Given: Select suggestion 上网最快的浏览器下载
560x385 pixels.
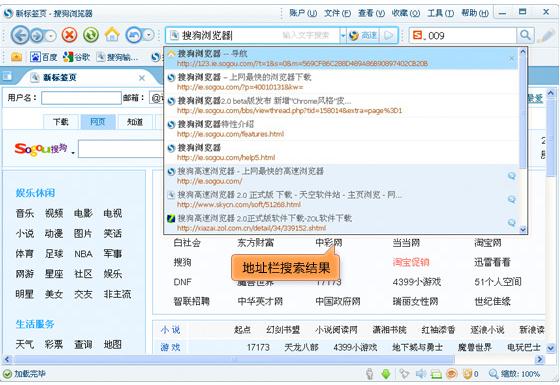Looking at the screenshot, I should coord(341,82).
